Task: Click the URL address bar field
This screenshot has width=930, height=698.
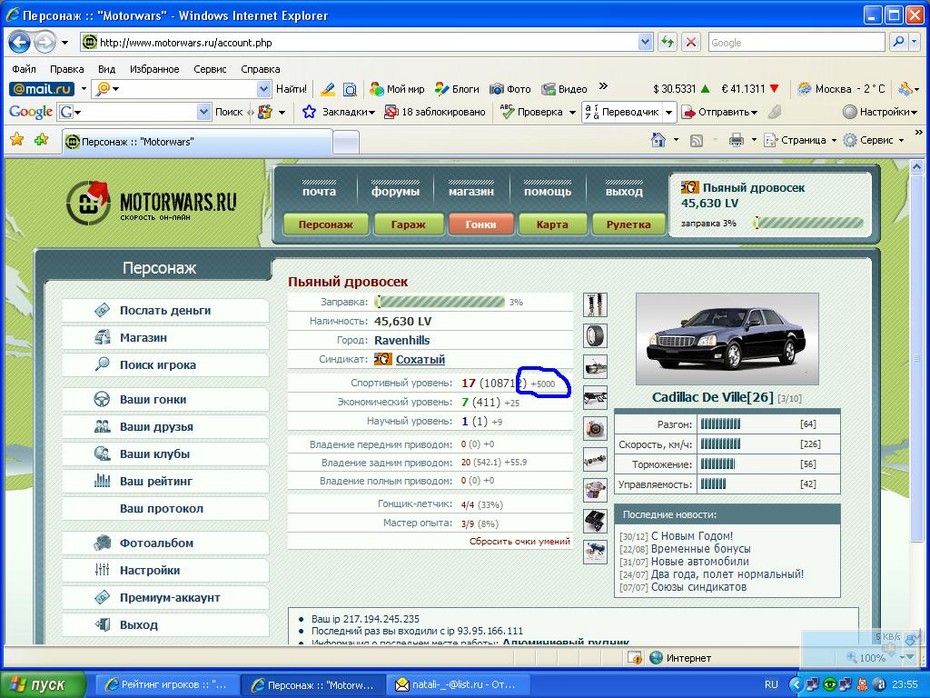Action: coord(367,42)
